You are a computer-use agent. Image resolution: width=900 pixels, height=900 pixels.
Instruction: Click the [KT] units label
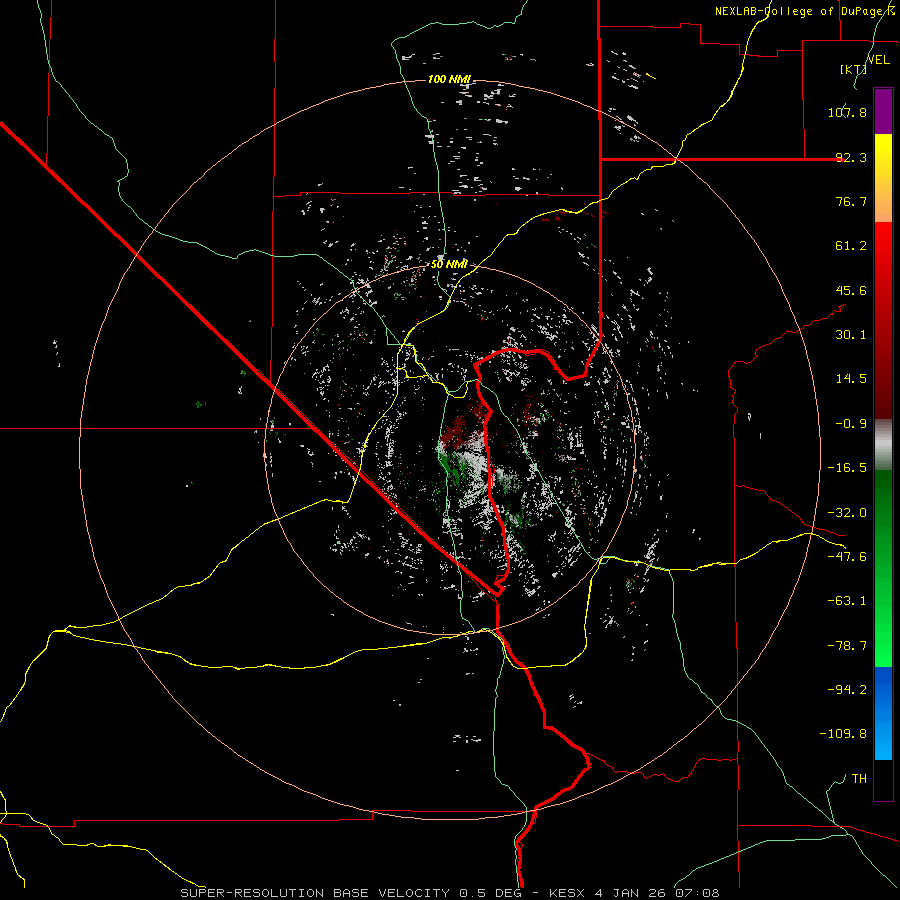[853, 69]
